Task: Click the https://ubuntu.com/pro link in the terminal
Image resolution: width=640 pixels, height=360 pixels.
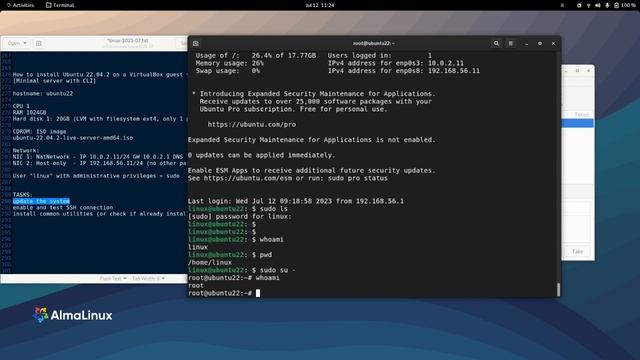Action: pos(252,124)
